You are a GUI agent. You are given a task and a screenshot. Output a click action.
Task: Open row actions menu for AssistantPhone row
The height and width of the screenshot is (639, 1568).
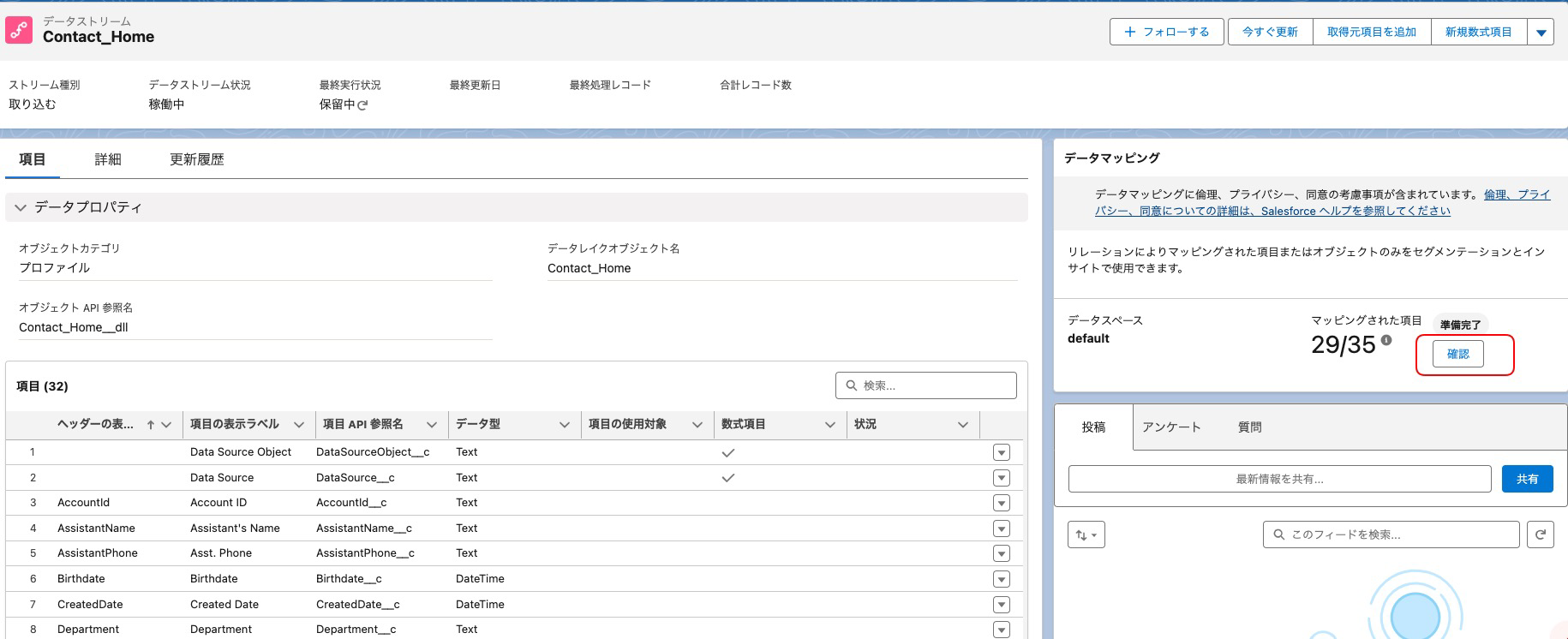(x=1002, y=553)
